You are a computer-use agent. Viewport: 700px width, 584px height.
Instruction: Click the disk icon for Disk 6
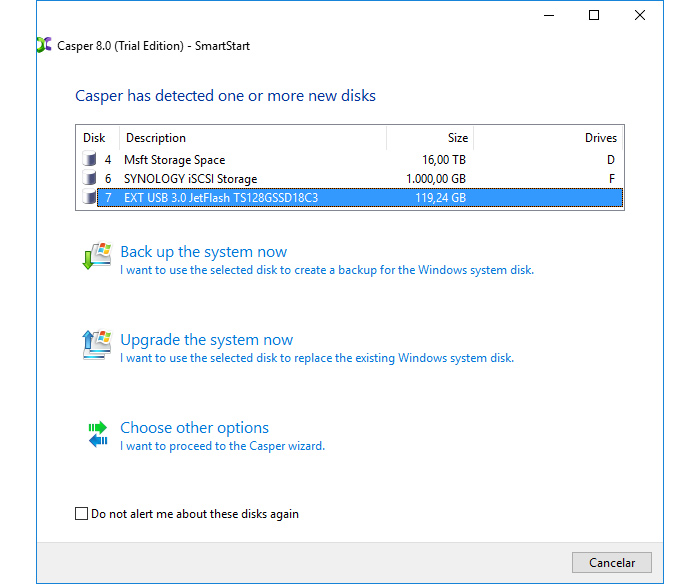tap(91, 179)
